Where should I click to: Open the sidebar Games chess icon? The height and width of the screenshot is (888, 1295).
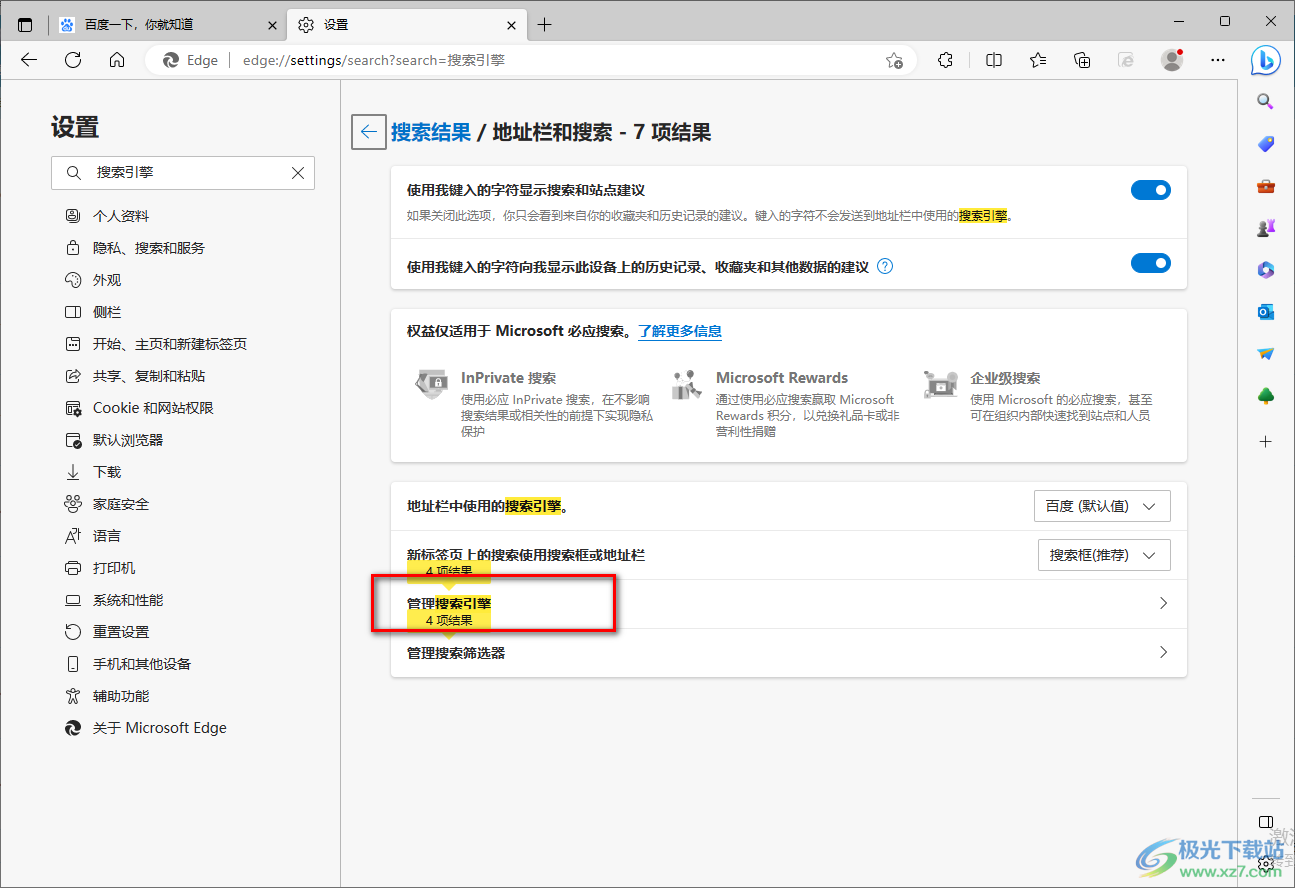(1265, 228)
